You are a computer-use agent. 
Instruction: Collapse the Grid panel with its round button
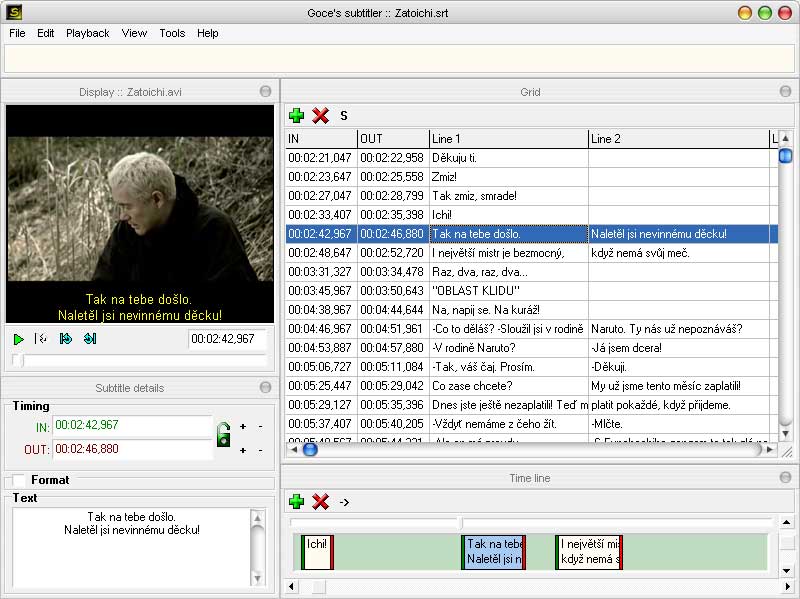coord(786,91)
